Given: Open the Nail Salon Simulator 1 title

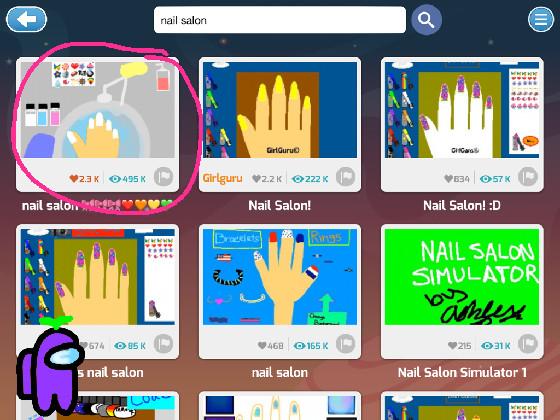Looking at the screenshot, I should [x=462, y=372].
